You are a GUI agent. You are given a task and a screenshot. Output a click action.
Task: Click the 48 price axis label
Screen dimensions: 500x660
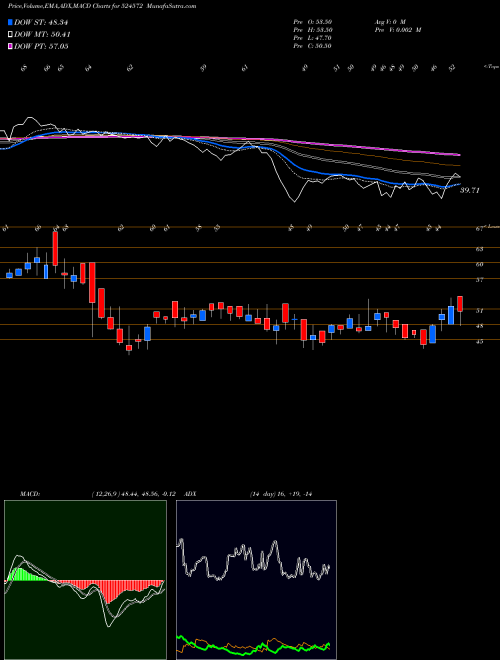[479, 326]
